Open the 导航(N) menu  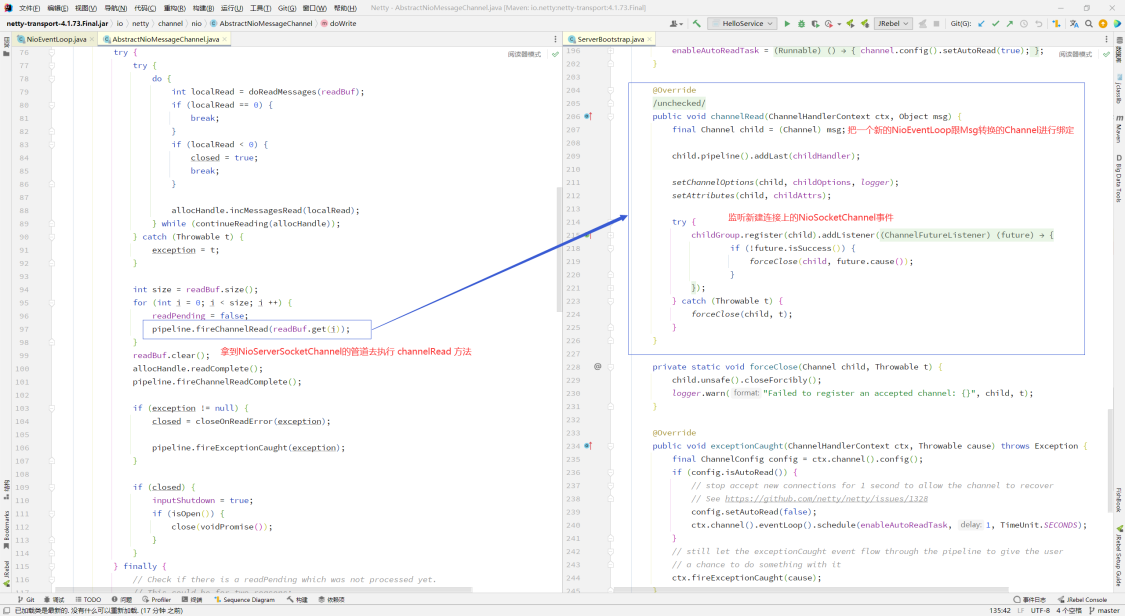click(116, 8)
